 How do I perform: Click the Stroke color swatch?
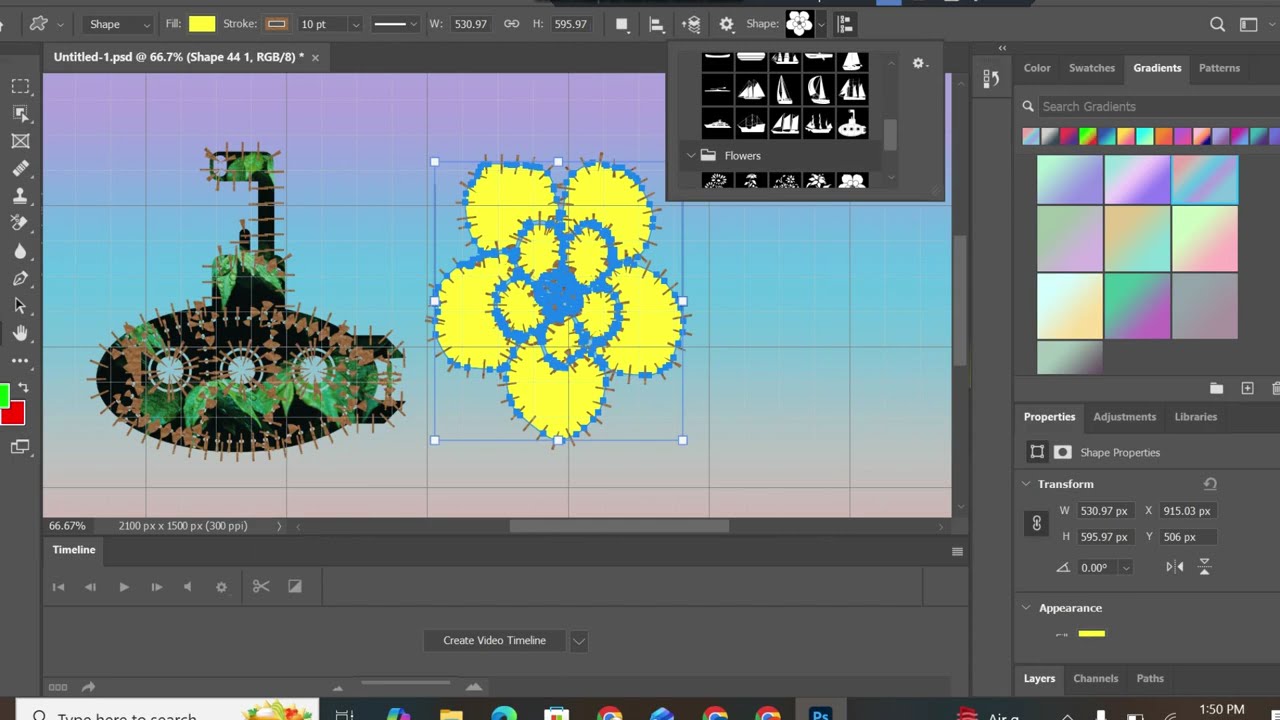[277, 24]
